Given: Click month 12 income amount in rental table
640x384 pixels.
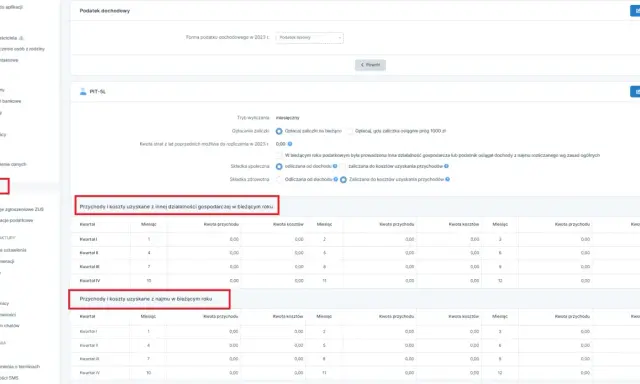Looking at the screenshot, I should coord(585,373).
